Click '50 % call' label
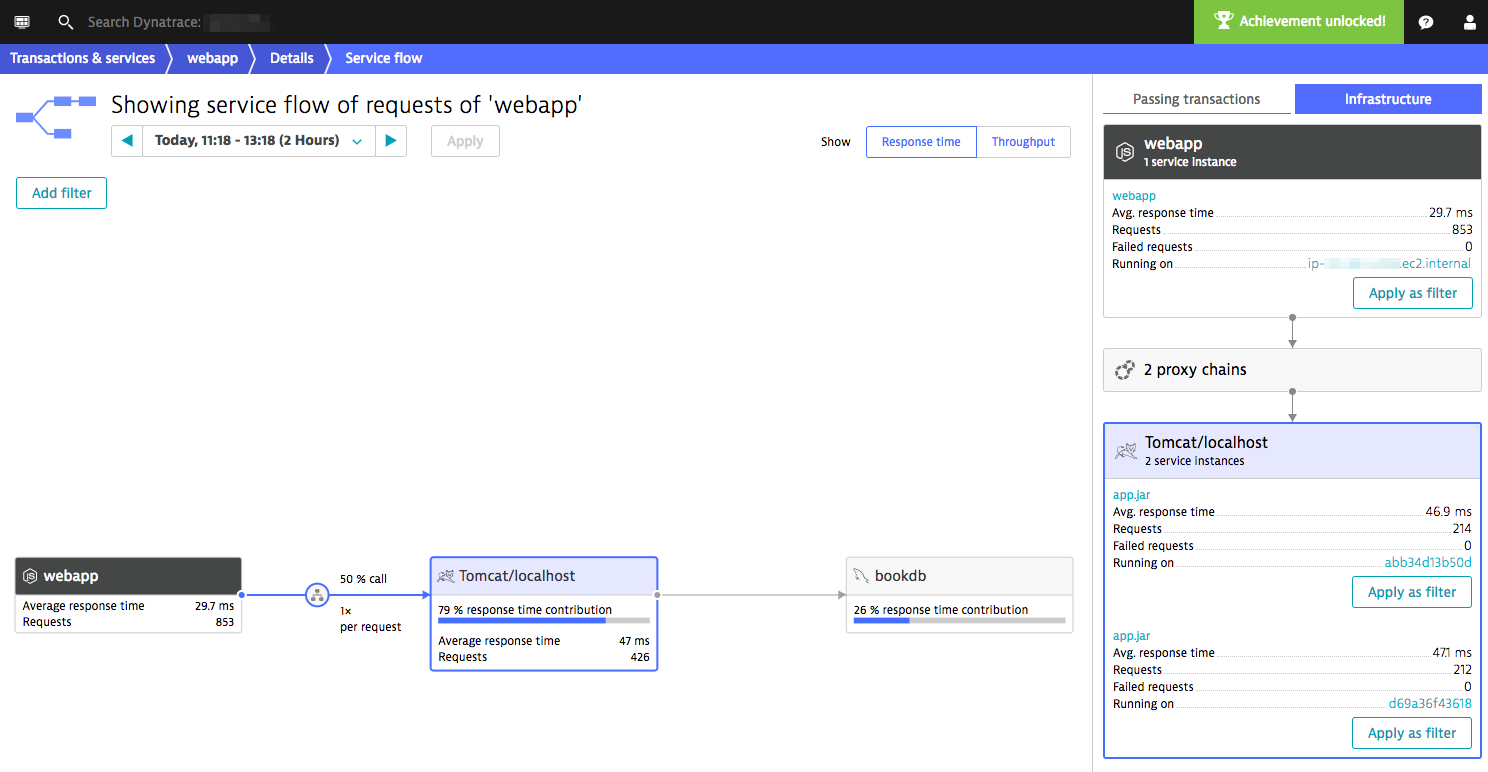Image resolution: width=1488 pixels, height=772 pixels. (x=364, y=579)
